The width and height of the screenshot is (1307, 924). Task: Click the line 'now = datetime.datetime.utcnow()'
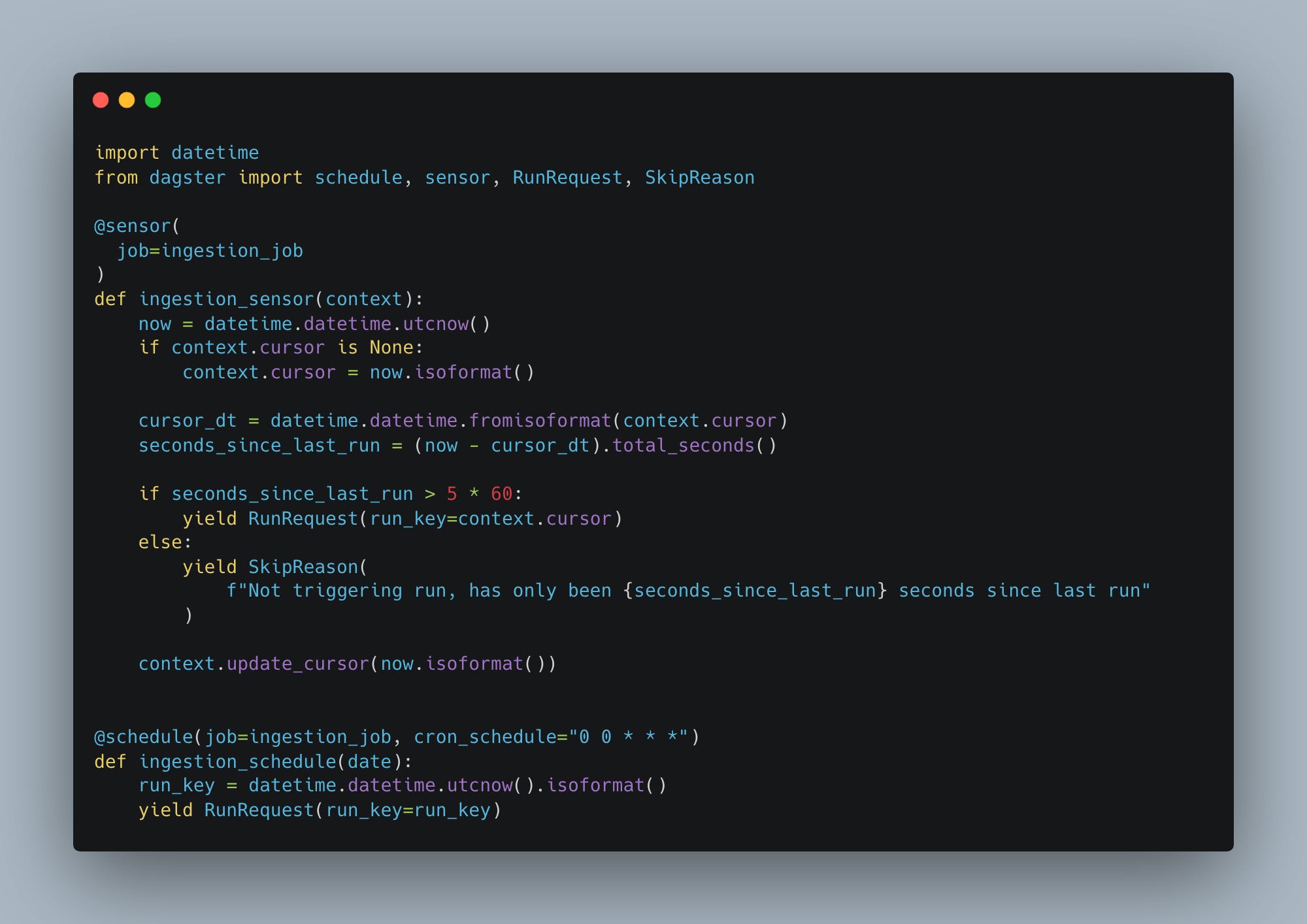coord(314,324)
